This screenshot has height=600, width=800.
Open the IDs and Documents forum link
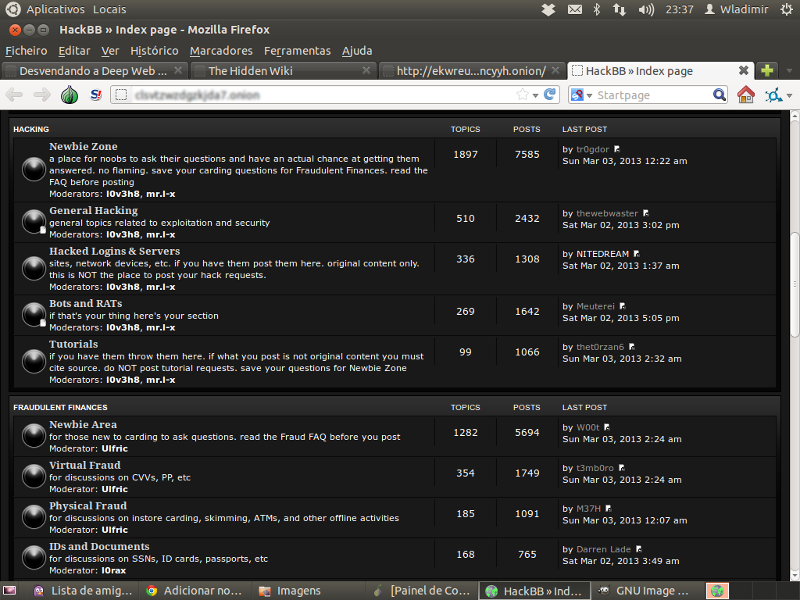(99, 546)
